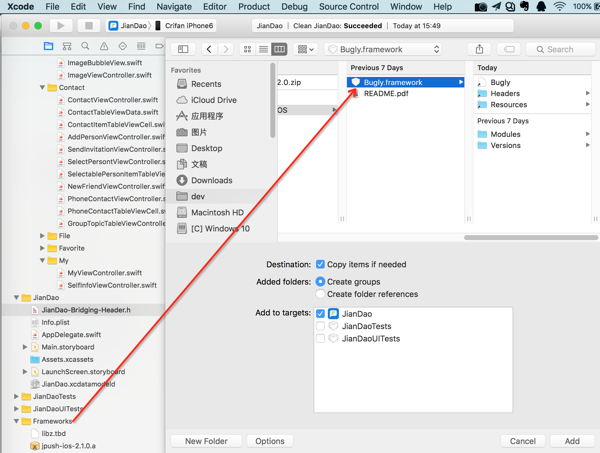Open the Issue navigator warning icon

pyautogui.click(x=104, y=46)
